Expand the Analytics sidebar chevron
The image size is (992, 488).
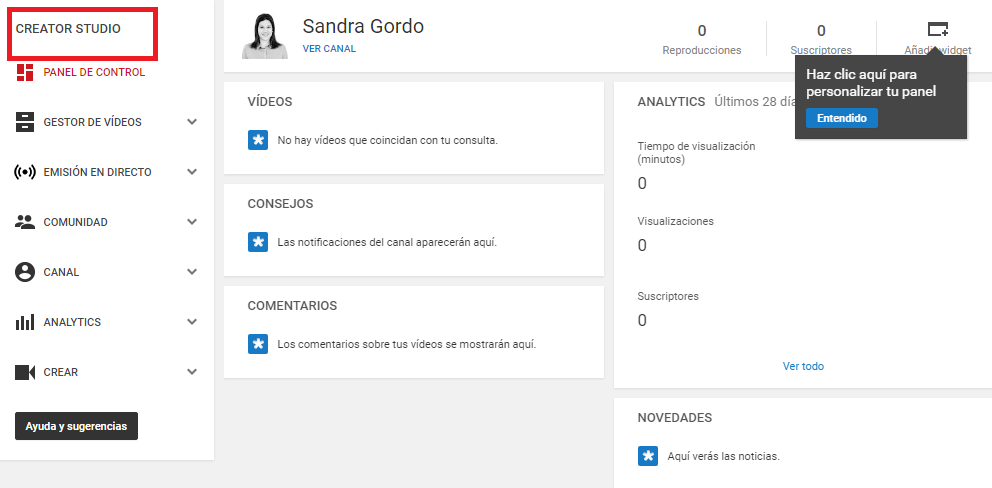192,322
